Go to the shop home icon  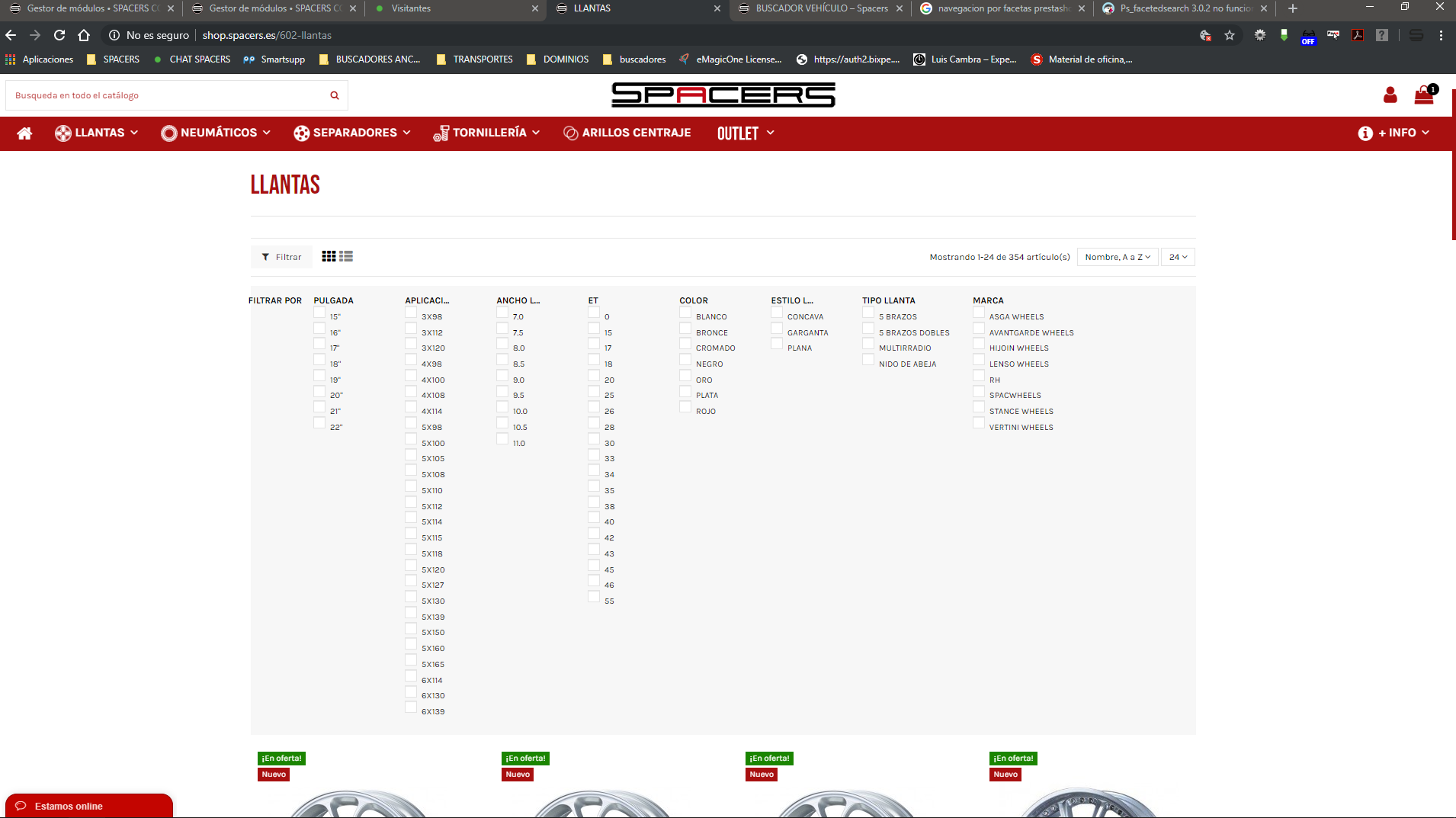click(24, 133)
